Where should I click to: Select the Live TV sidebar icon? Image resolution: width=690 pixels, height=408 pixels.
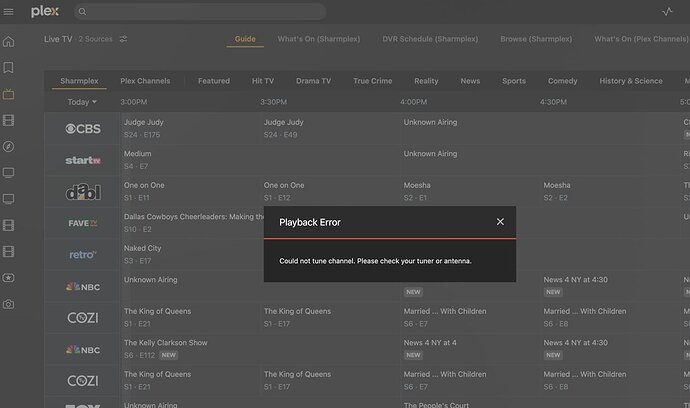[x=8, y=94]
